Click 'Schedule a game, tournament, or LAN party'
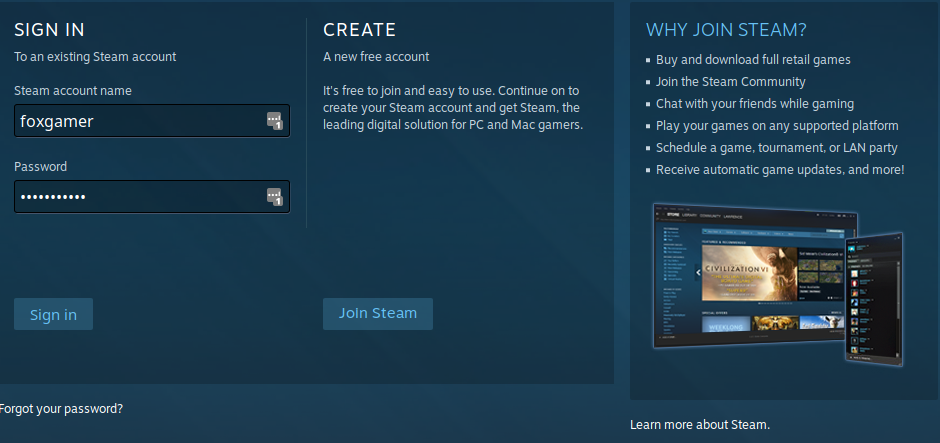Image resolution: width=940 pixels, height=443 pixels. [776, 147]
